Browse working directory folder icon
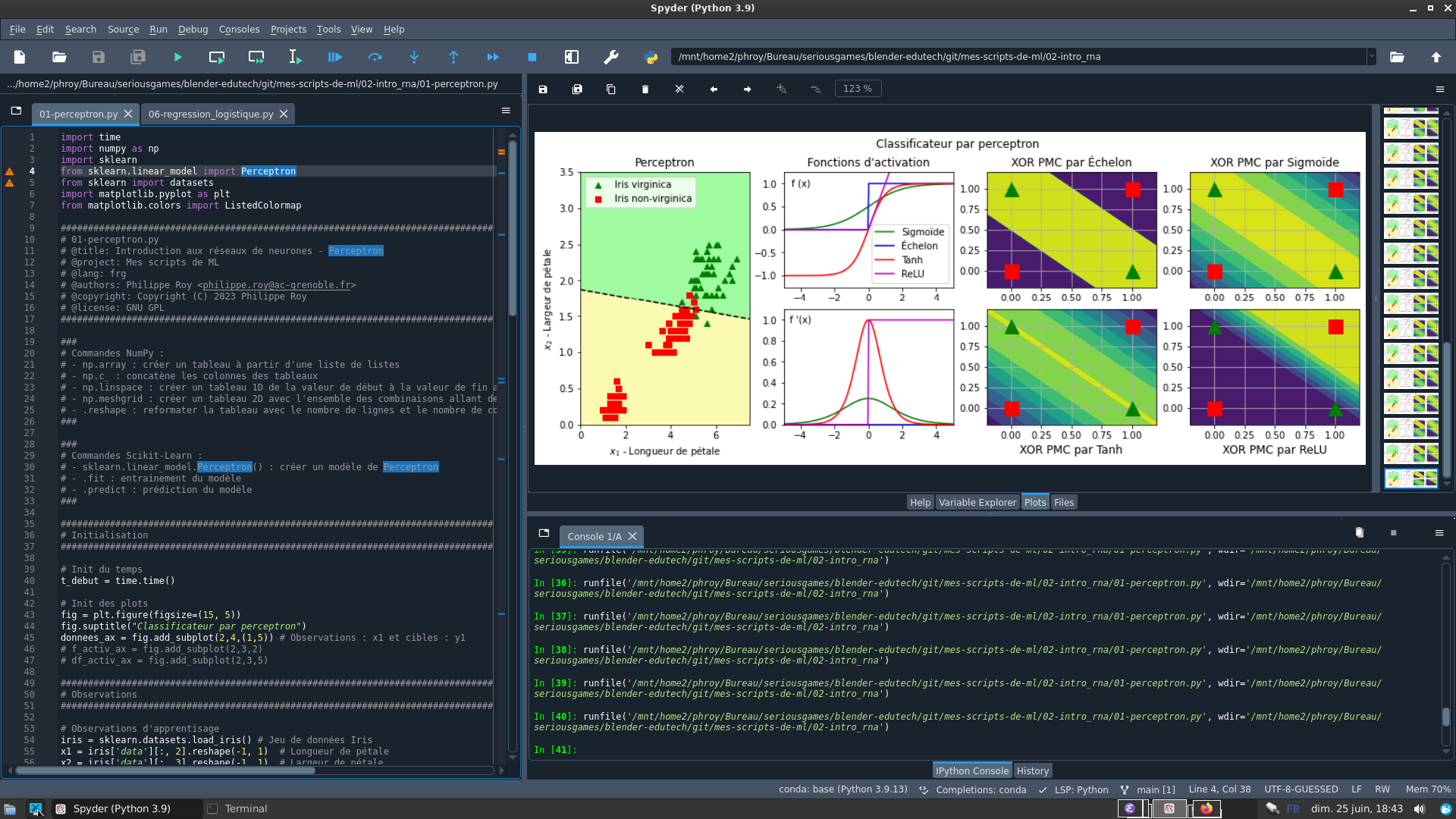Image resolution: width=1456 pixels, height=819 pixels. click(1397, 57)
